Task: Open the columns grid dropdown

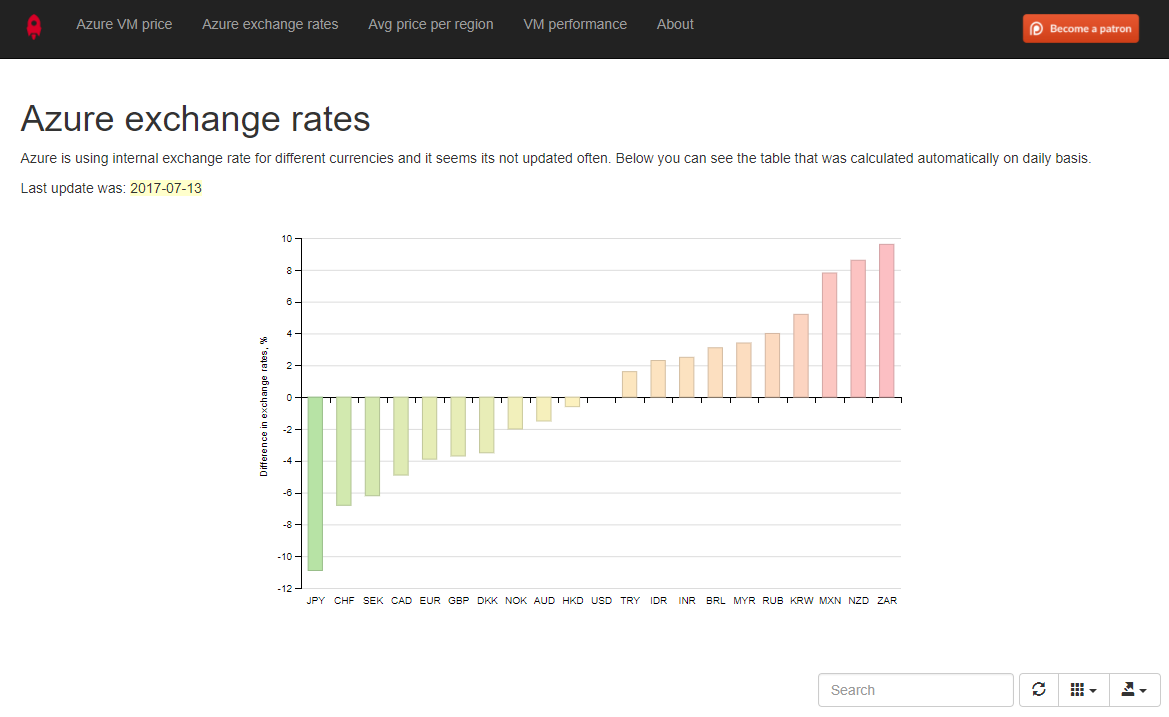Action: [x=1083, y=690]
